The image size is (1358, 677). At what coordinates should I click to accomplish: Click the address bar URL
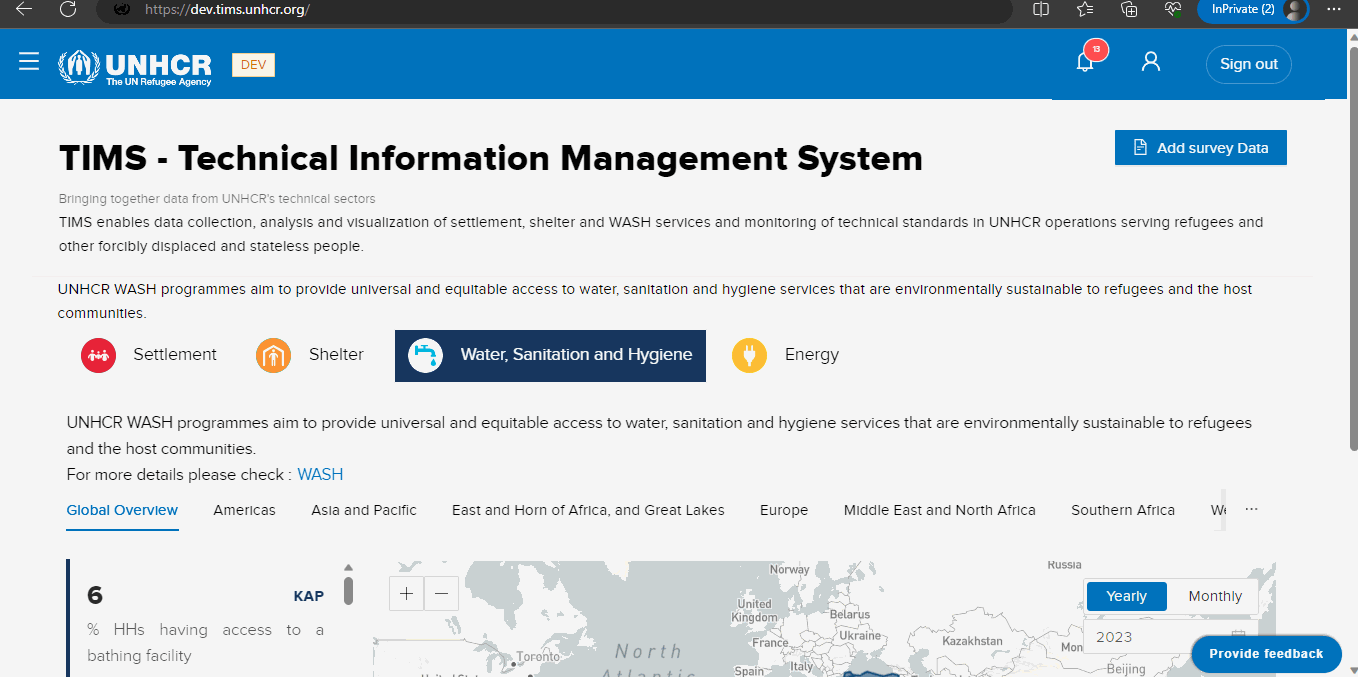coord(227,9)
